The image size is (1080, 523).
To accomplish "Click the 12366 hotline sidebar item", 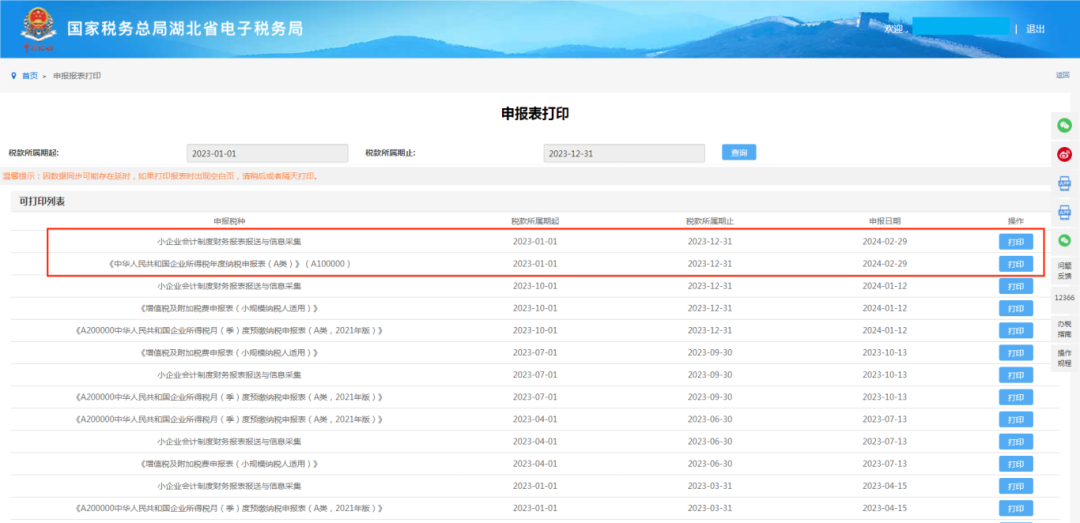I will click(x=1064, y=297).
